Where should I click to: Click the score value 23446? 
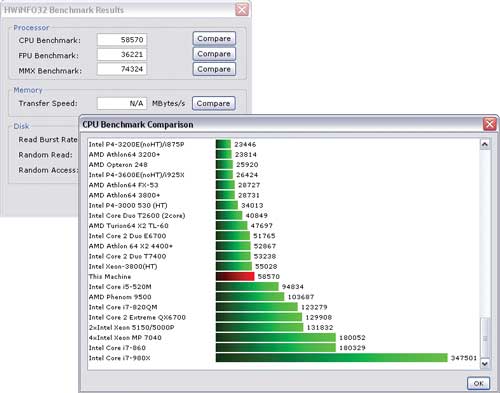pyautogui.click(x=245, y=144)
